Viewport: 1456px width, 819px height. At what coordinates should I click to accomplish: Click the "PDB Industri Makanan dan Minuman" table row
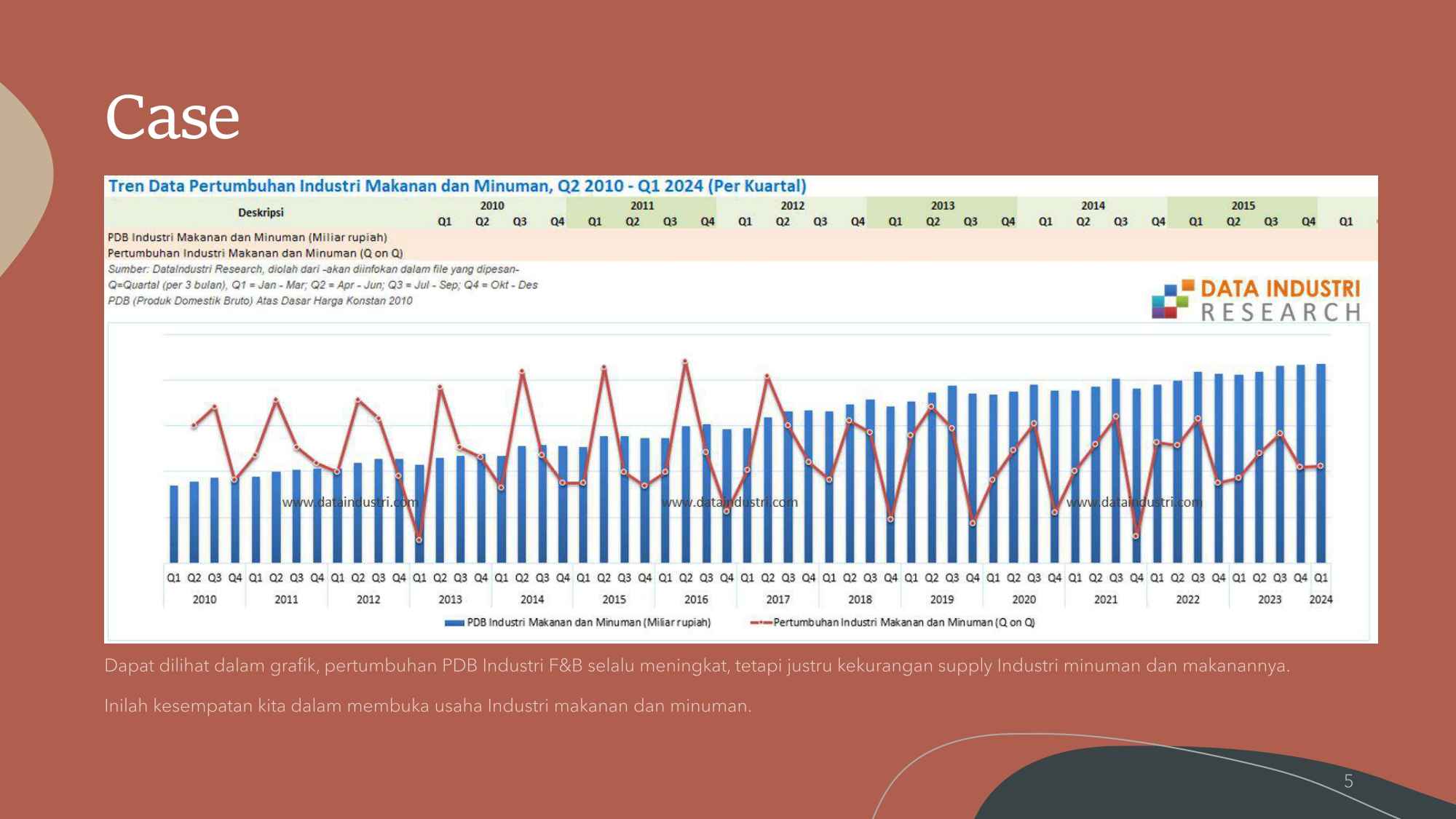point(248,237)
